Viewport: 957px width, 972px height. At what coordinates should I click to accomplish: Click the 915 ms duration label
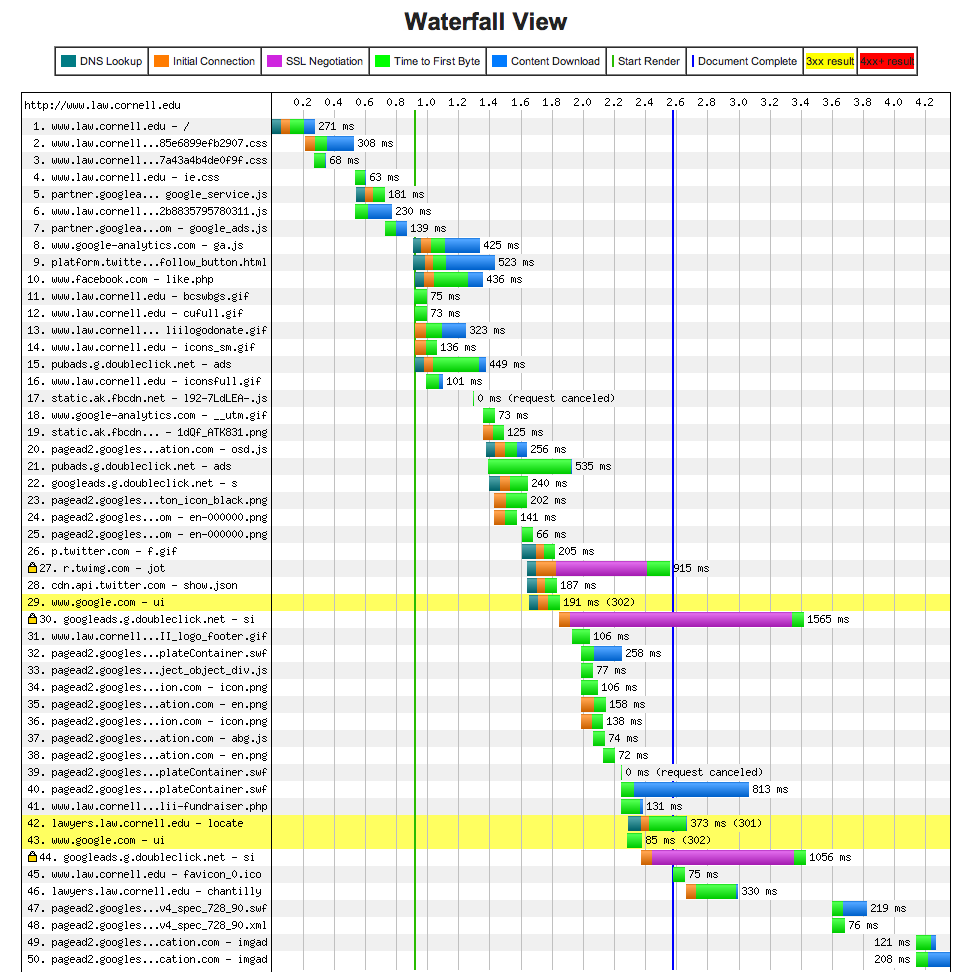(691, 568)
